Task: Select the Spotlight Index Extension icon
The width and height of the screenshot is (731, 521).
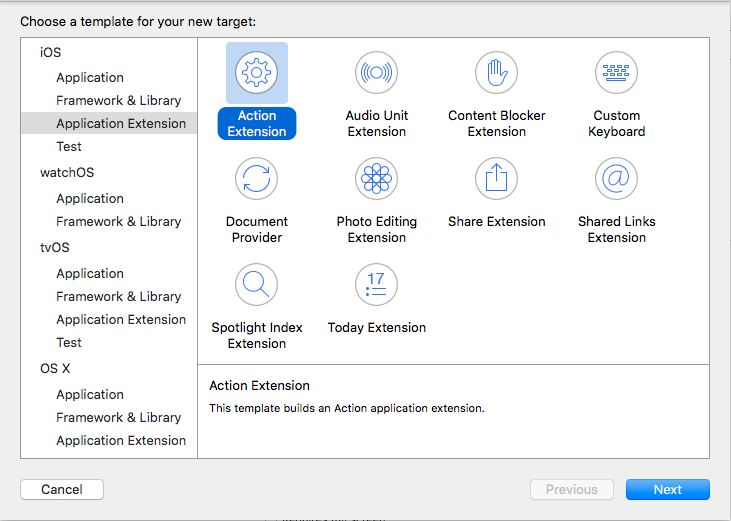Action: (x=257, y=285)
